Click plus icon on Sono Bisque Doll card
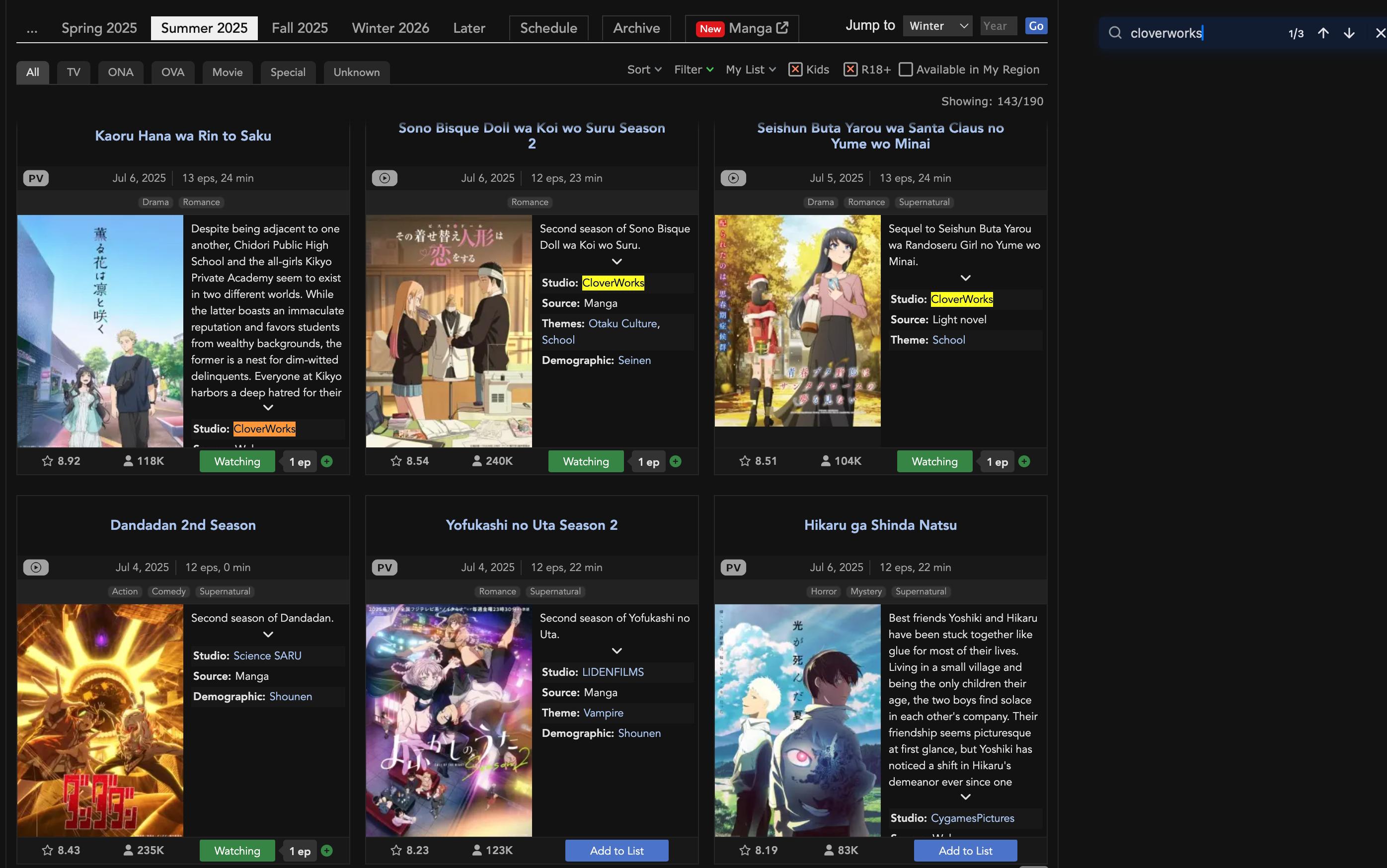The image size is (1387, 868). [676, 461]
